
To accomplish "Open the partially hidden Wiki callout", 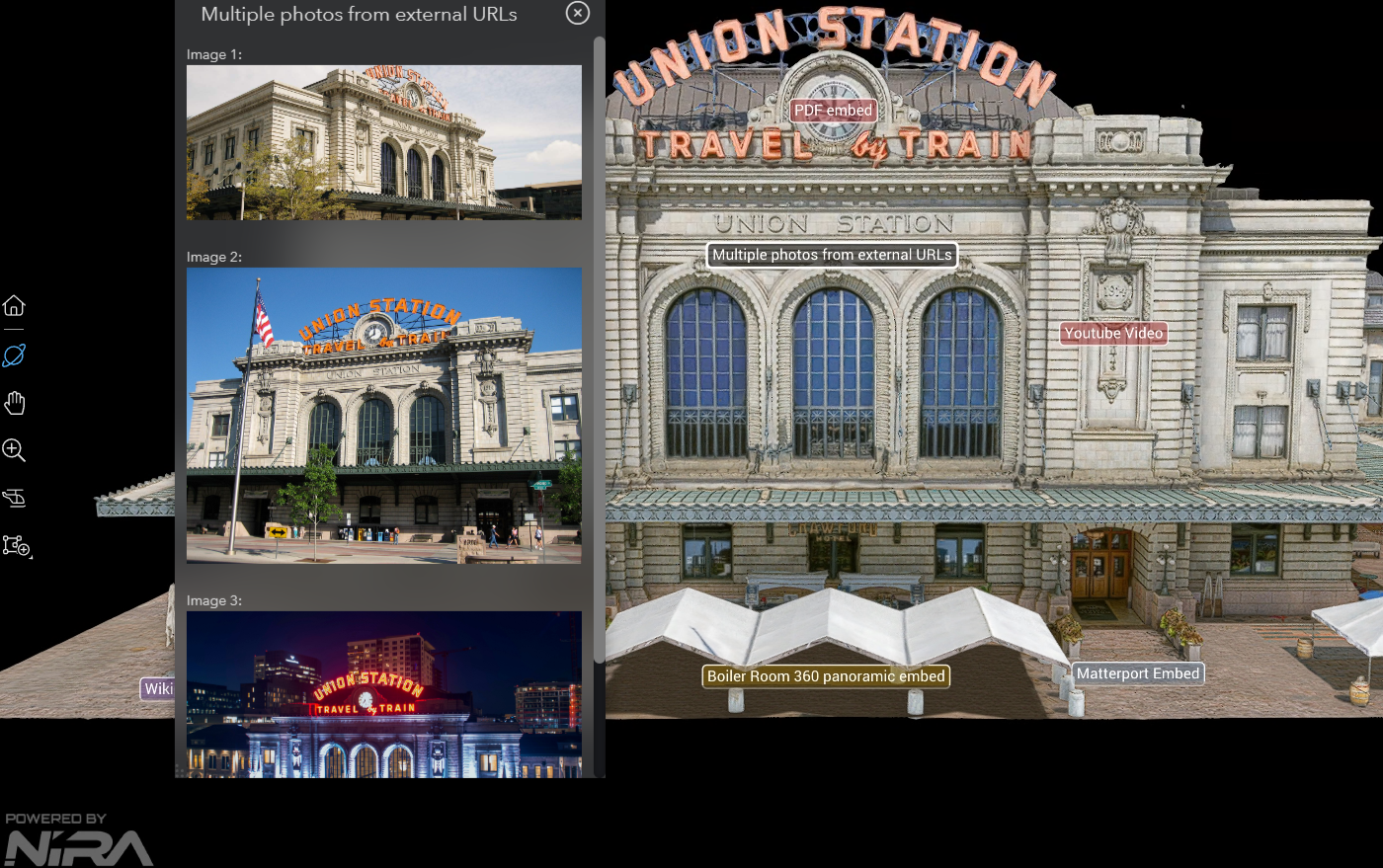I will 157,689.
